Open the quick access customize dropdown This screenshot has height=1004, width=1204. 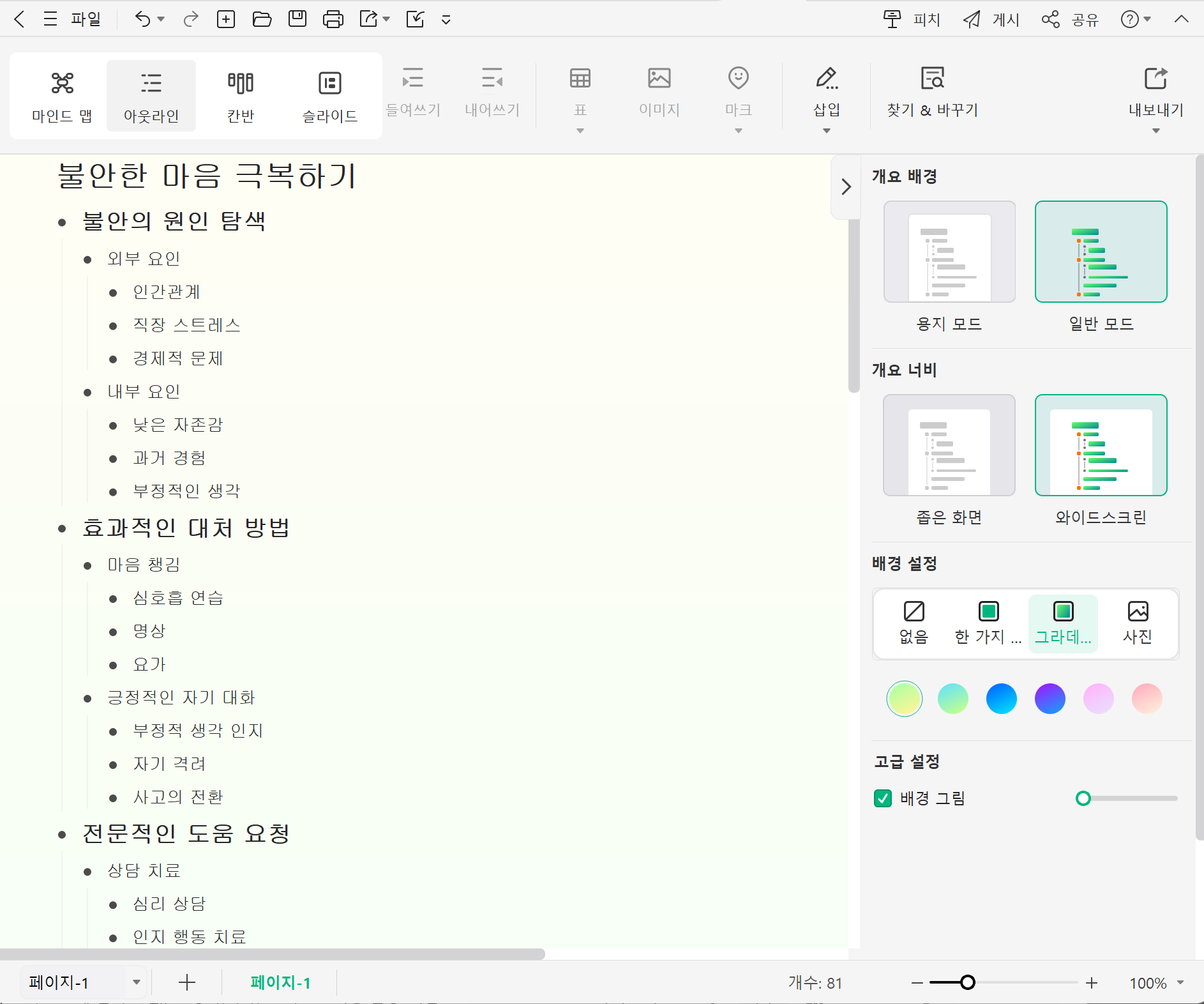pos(446,20)
